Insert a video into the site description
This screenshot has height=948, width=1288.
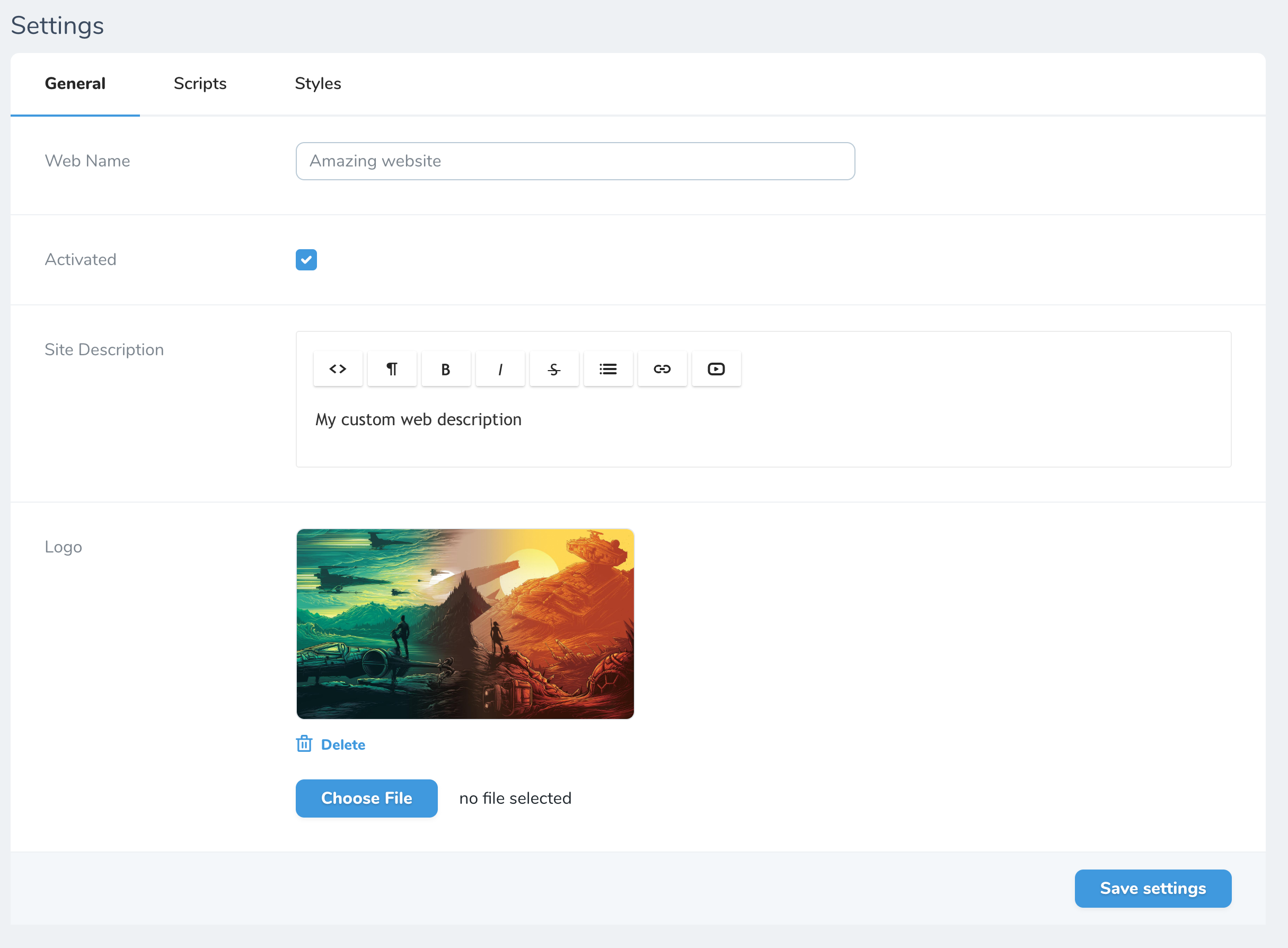tap(716, 368)
